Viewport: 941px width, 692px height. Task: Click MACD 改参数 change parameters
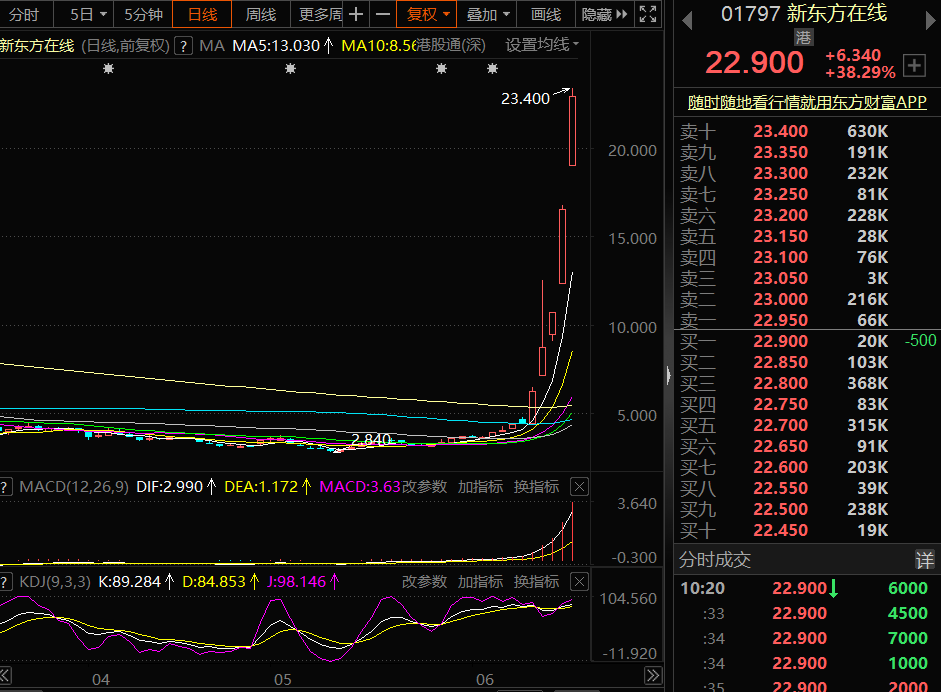424,487
